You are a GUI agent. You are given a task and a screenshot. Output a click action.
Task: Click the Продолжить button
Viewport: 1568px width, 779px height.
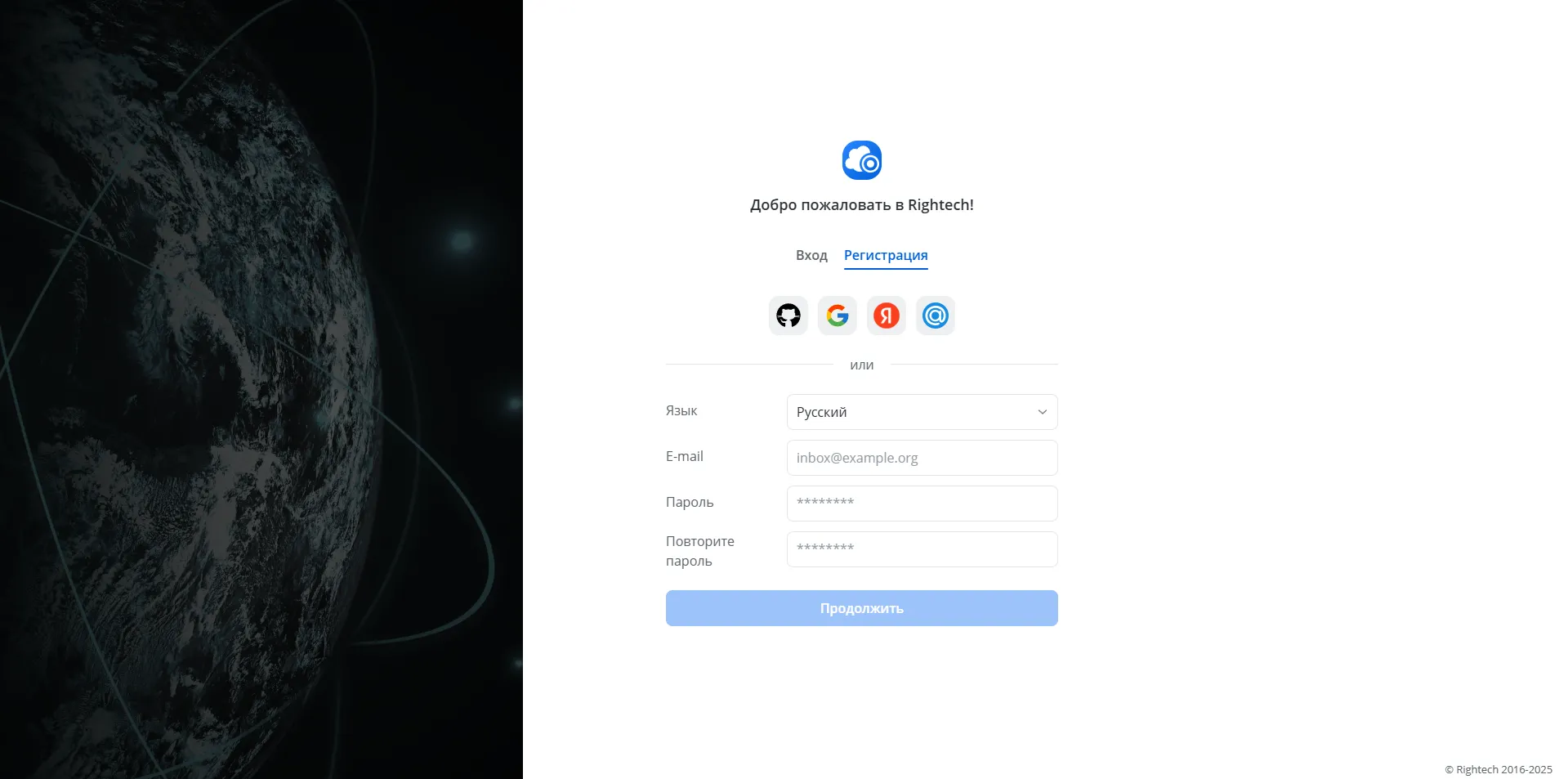[x=862, y=608]
